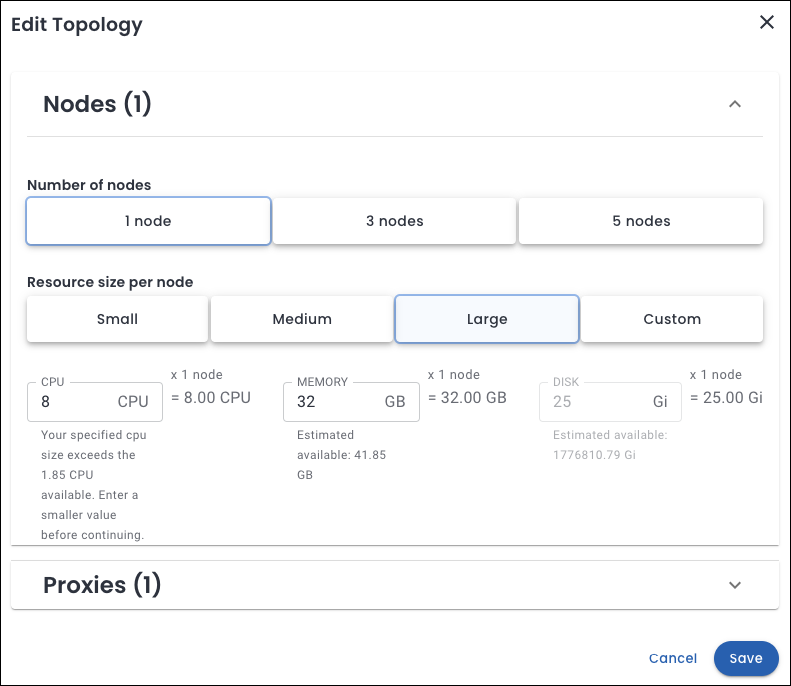Image resolution: width=791 pixels, height=686 pixels.
Task: Collapse the Nodes section chevron
Action: pos(735,104)
